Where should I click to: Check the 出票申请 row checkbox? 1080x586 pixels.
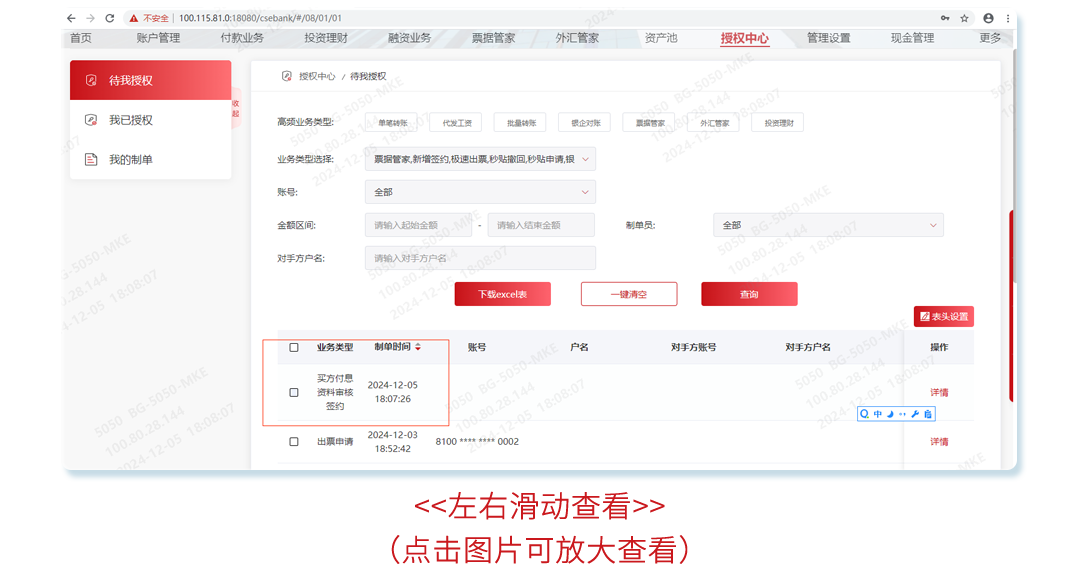pos(293,441)
